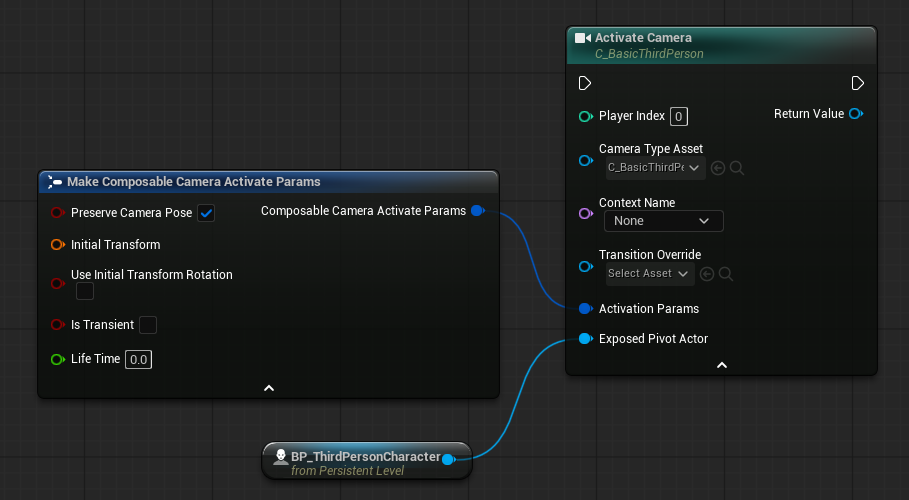Click the Return Value output pin
Viewport: 909px width, 500px height.
pyautogui.click(x=856, y=114)
